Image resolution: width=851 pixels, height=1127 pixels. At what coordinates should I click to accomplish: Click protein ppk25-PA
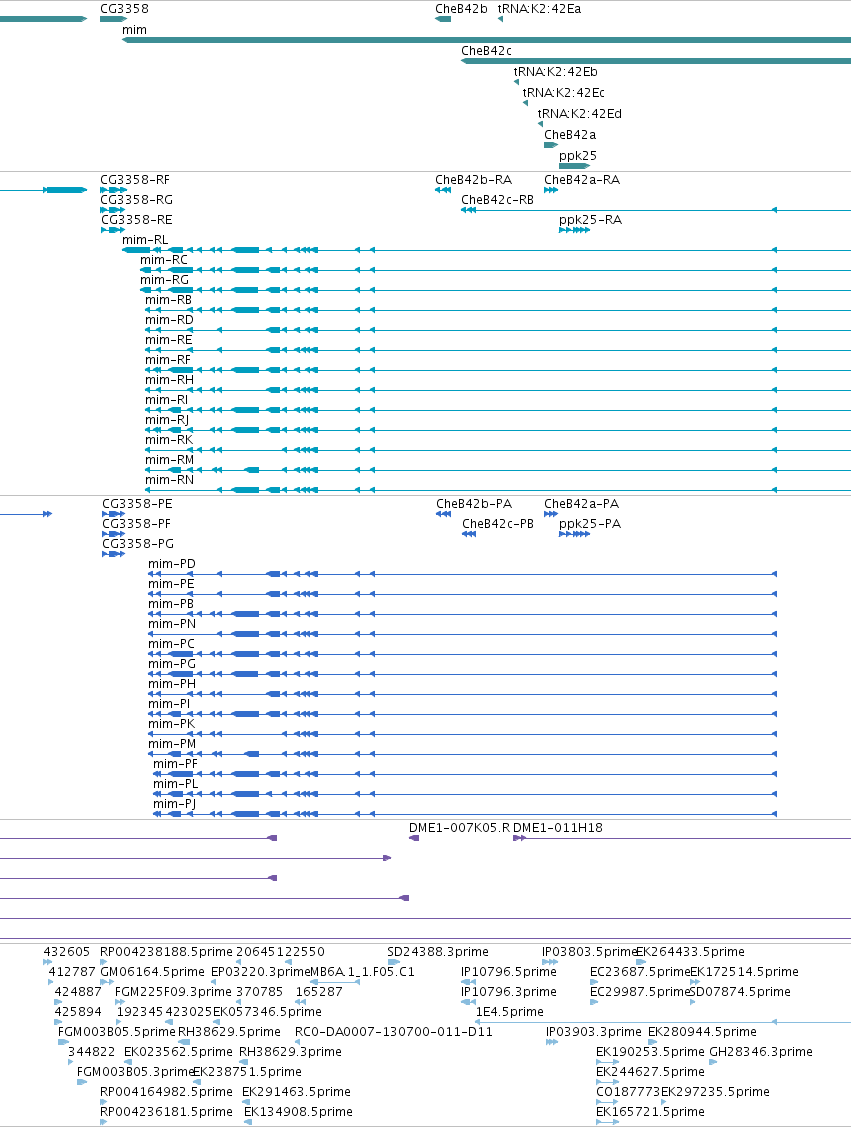590,524
